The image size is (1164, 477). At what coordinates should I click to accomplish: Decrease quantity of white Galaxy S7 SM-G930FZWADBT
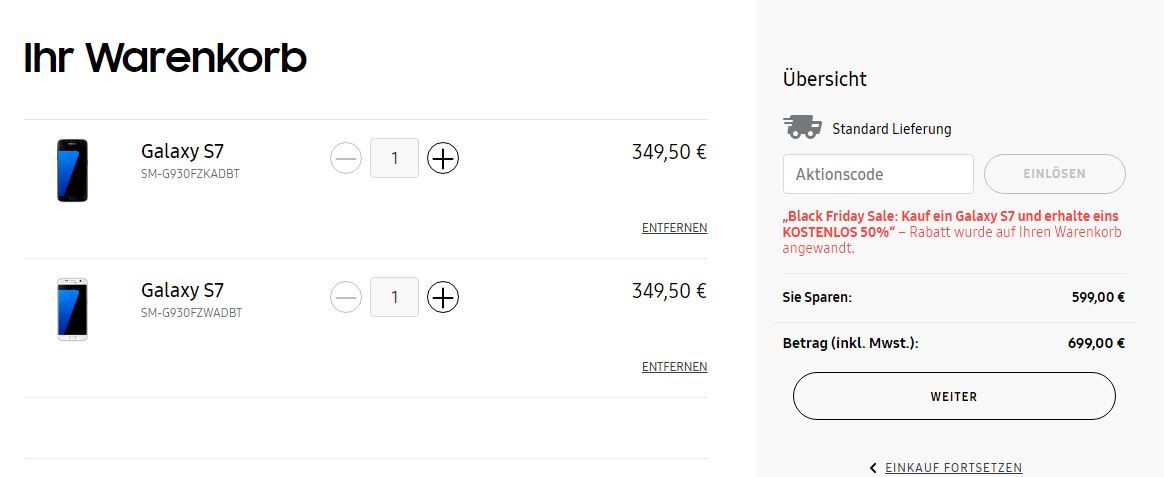click(x=346, y=297)
